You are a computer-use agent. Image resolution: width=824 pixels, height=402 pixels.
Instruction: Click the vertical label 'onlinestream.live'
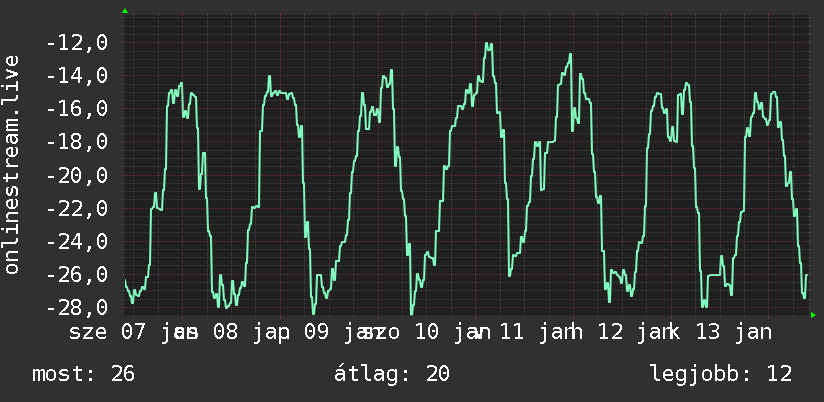(12, 164)
